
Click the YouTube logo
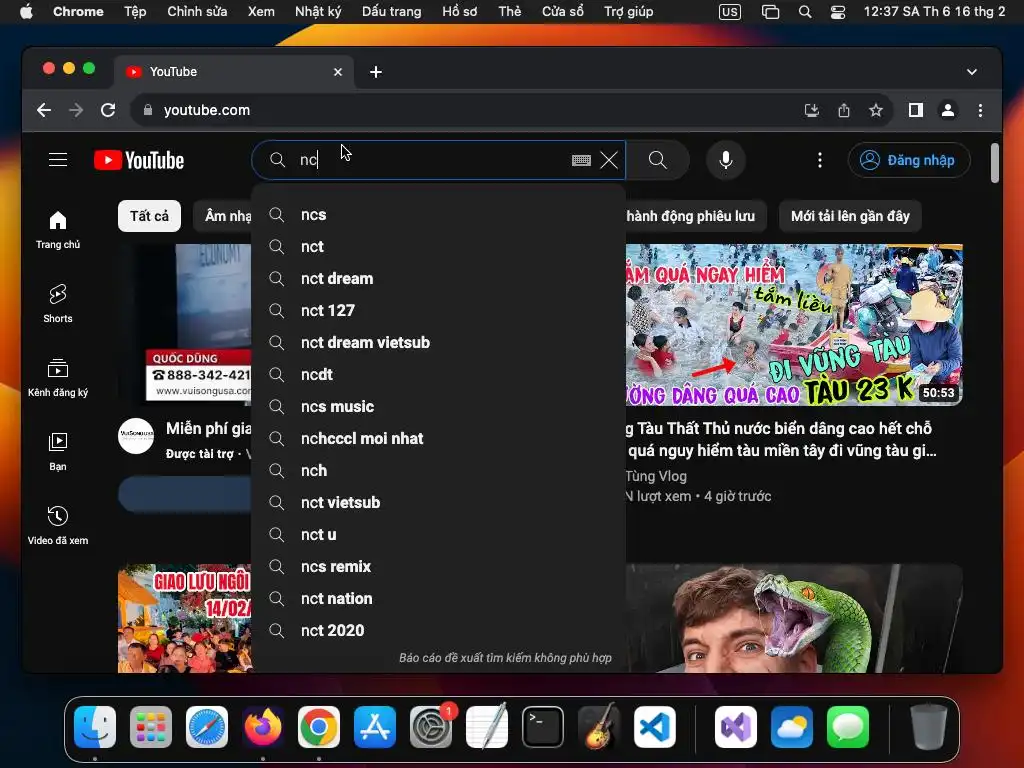[x=139, y=160]
